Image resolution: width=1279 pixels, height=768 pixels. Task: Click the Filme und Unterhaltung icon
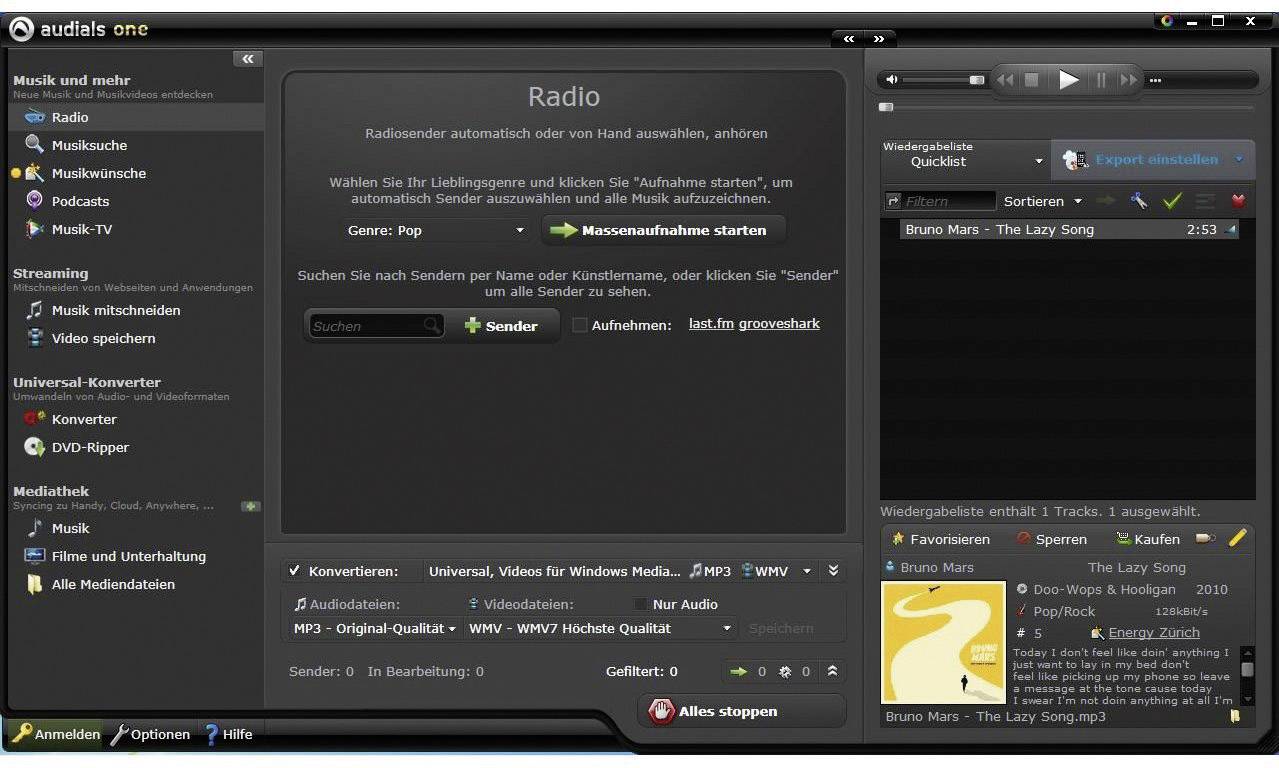(x=35, y=556)
